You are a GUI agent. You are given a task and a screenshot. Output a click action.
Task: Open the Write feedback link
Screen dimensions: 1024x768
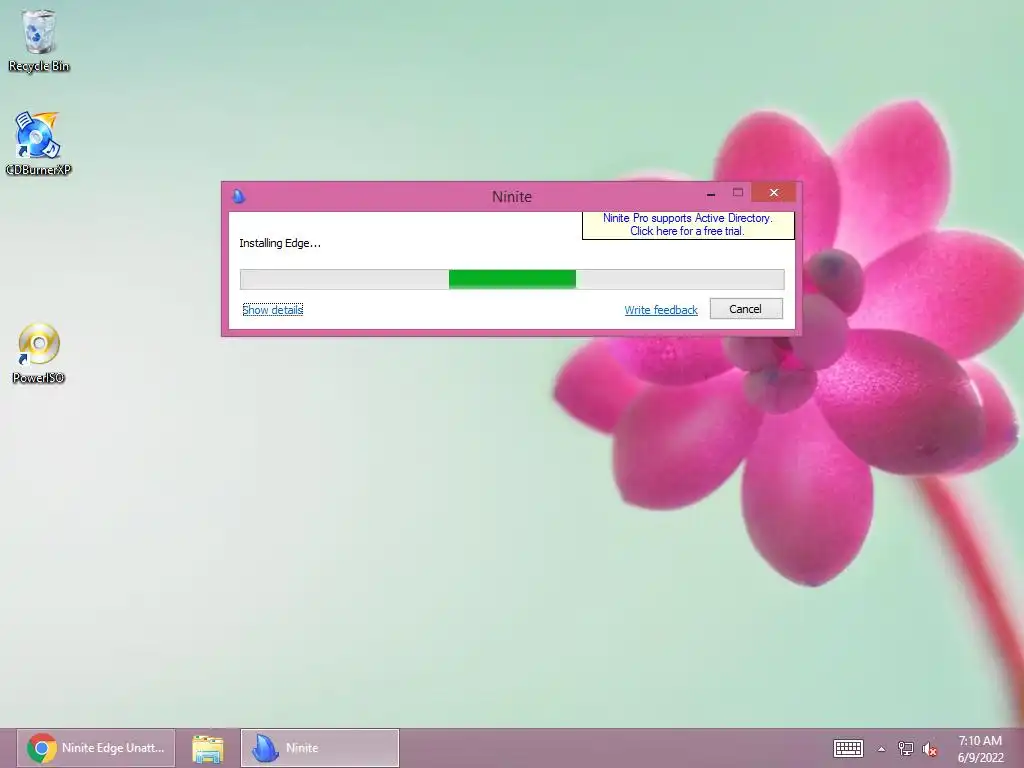pos(661,310)
